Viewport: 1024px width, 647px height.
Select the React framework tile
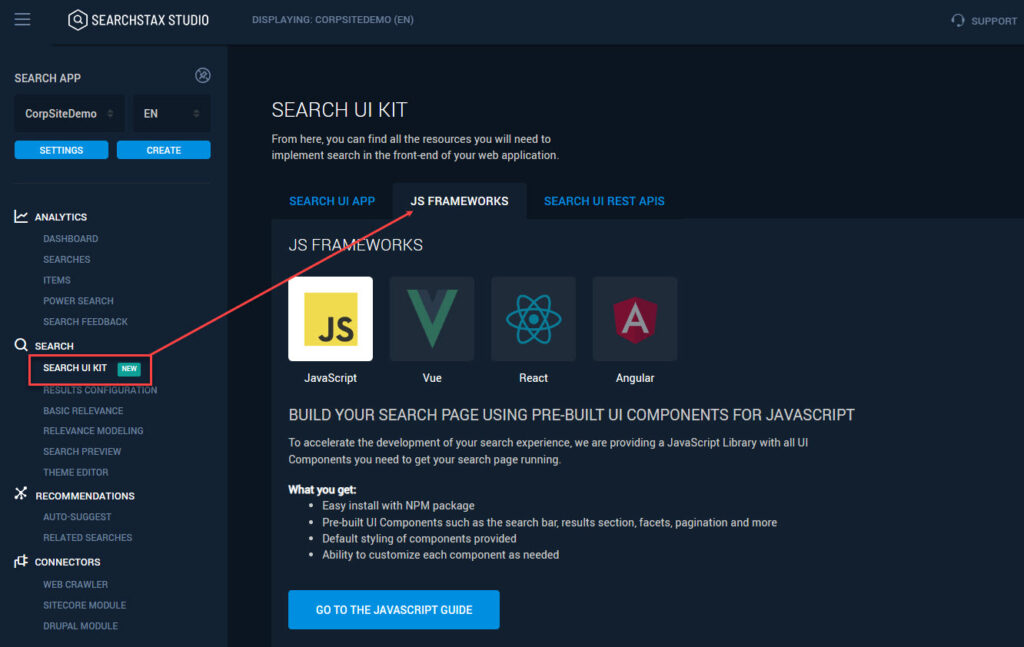[x=534, y=319]
